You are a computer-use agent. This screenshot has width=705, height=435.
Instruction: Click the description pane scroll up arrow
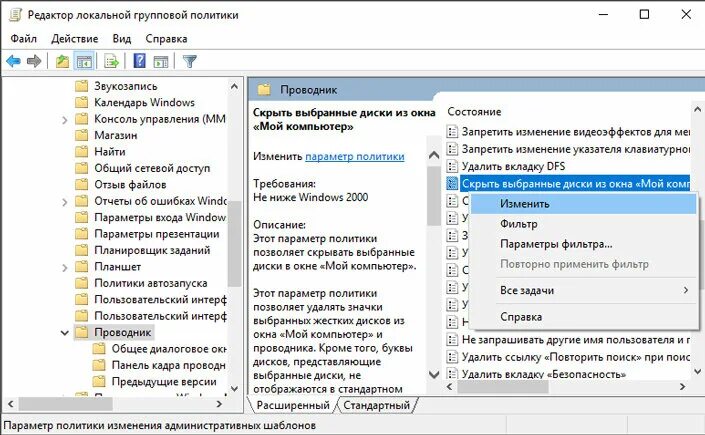coord(434,155)
